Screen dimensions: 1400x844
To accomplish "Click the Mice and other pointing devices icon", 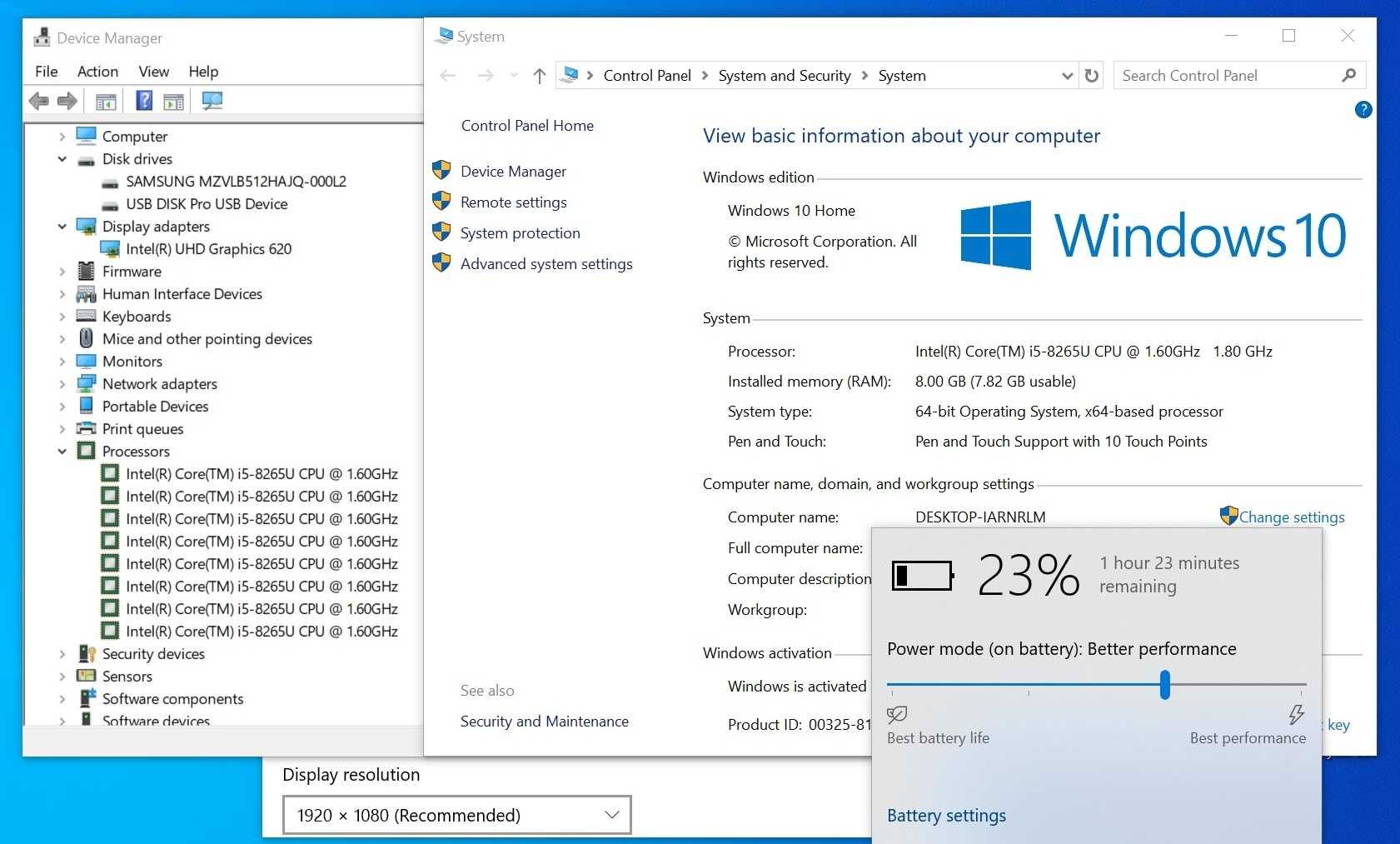I will (86, 338).
